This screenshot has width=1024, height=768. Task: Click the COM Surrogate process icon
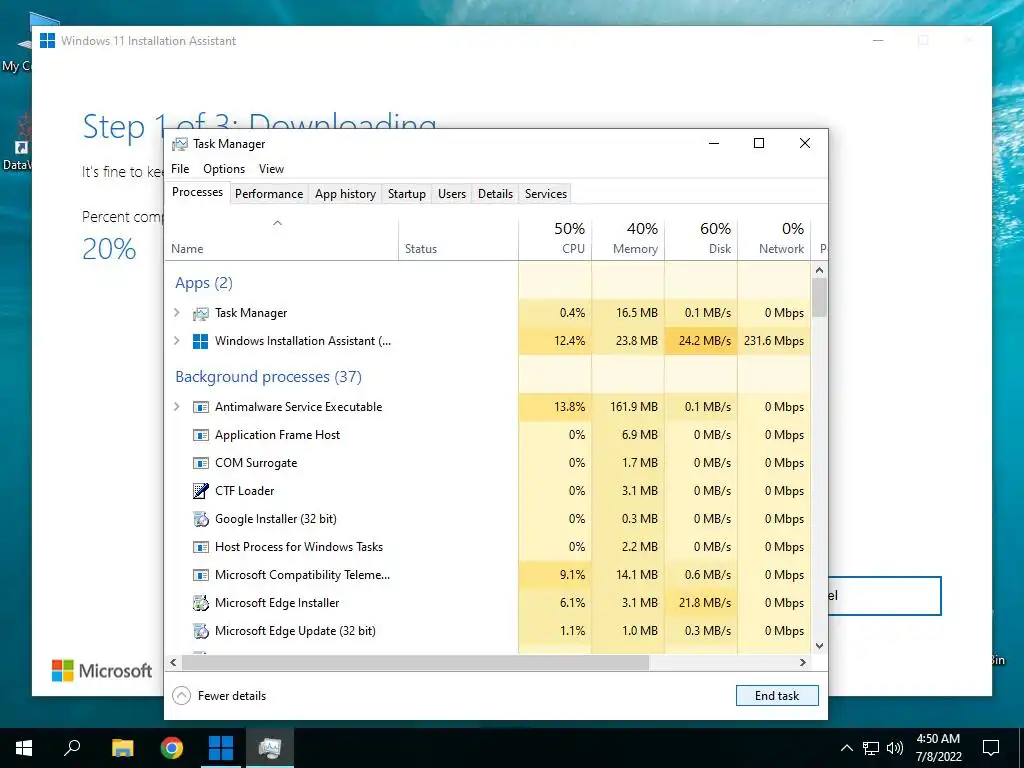pos(200,463)
